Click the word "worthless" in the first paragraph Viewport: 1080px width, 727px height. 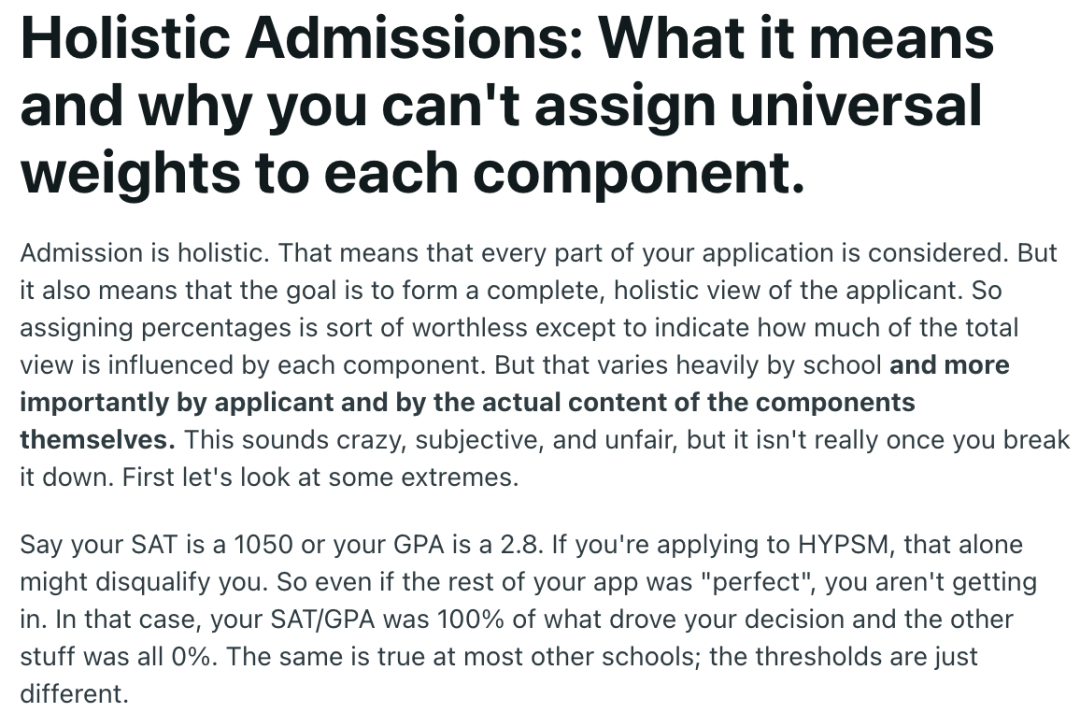point(470,327)
